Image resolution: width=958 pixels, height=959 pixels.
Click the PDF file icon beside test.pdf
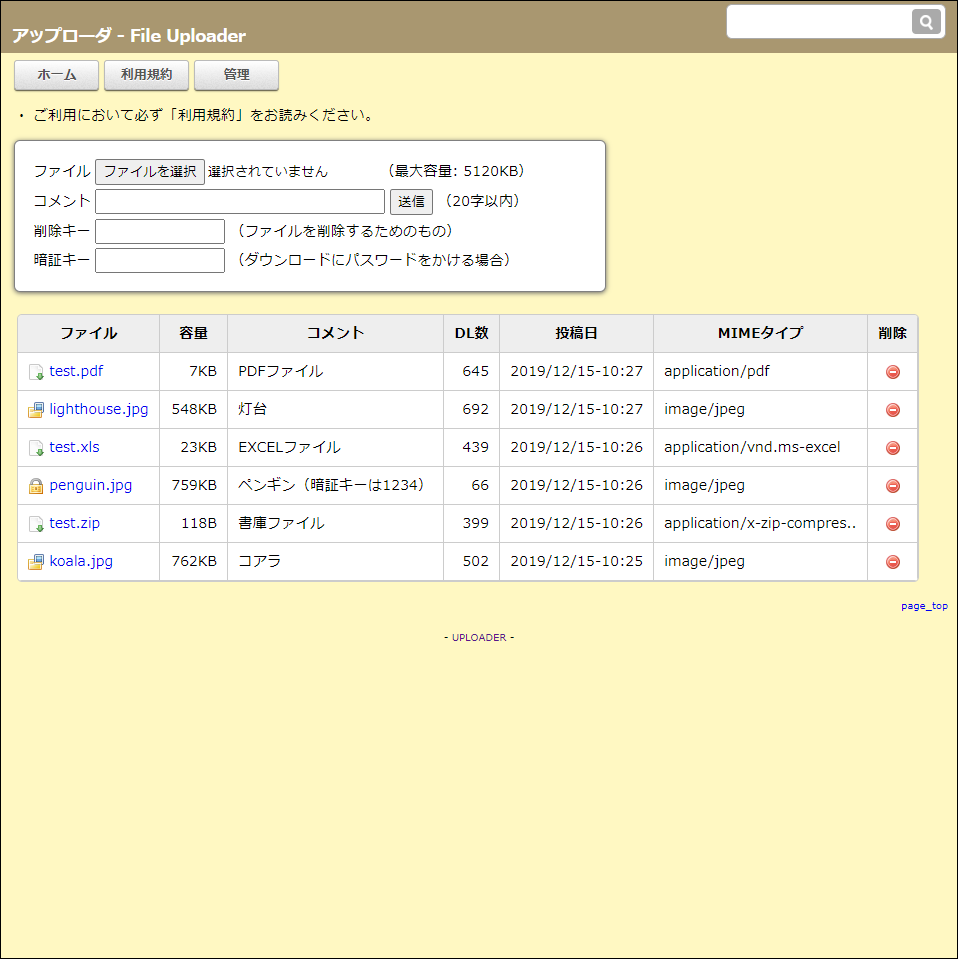point(36,371)
